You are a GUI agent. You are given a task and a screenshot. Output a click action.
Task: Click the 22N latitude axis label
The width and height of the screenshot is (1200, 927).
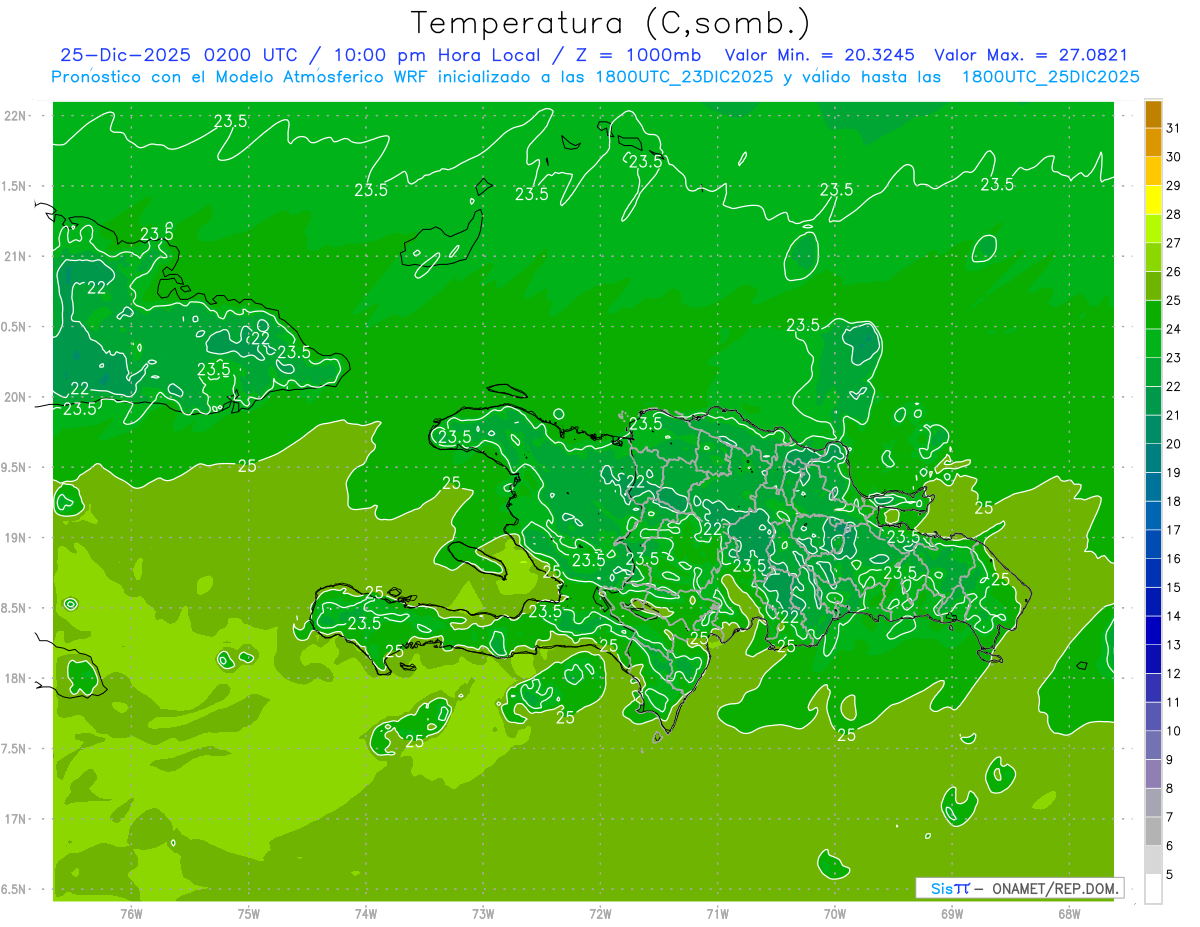pyautogui.click(x=14, y=116)
